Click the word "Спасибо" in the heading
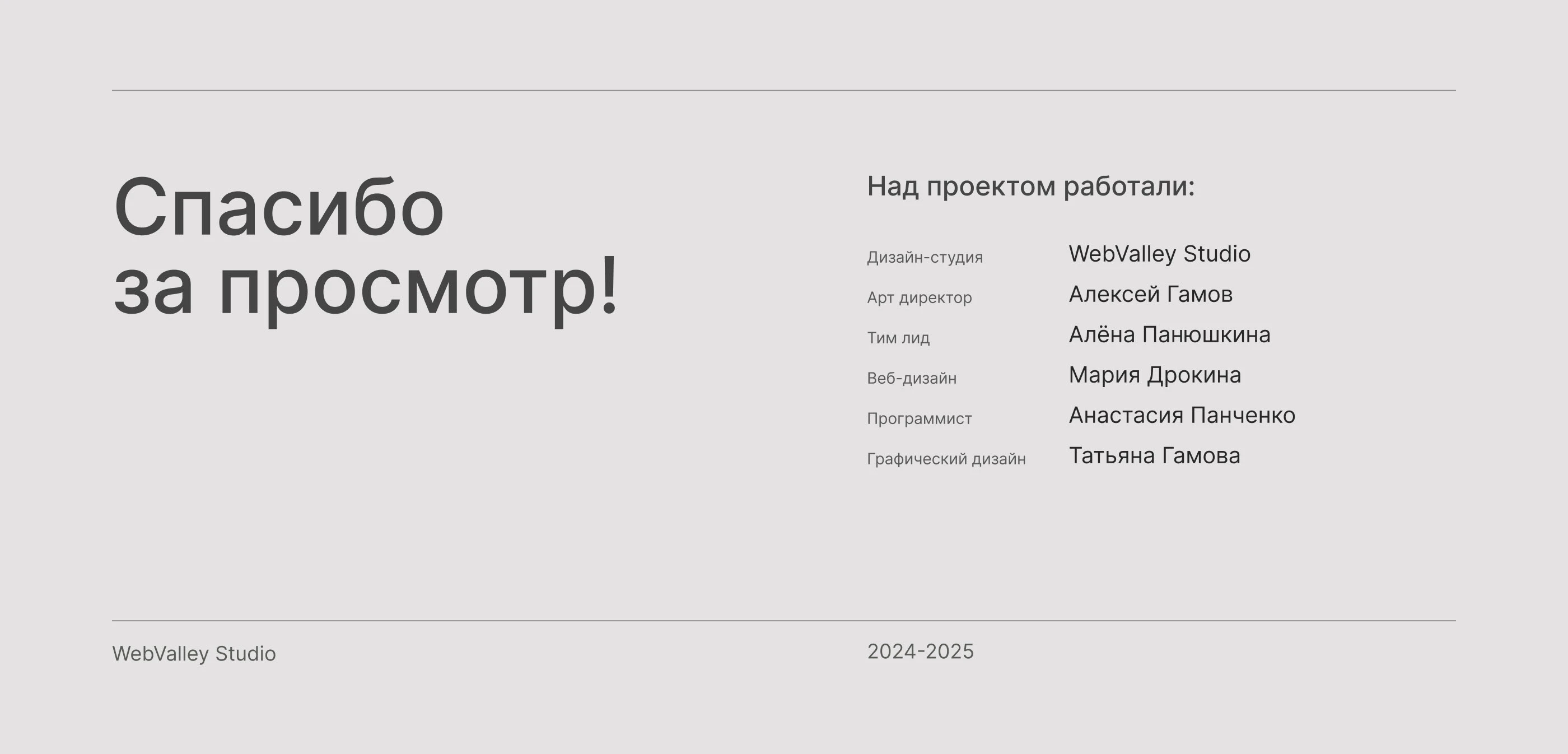 click(279, 207)
